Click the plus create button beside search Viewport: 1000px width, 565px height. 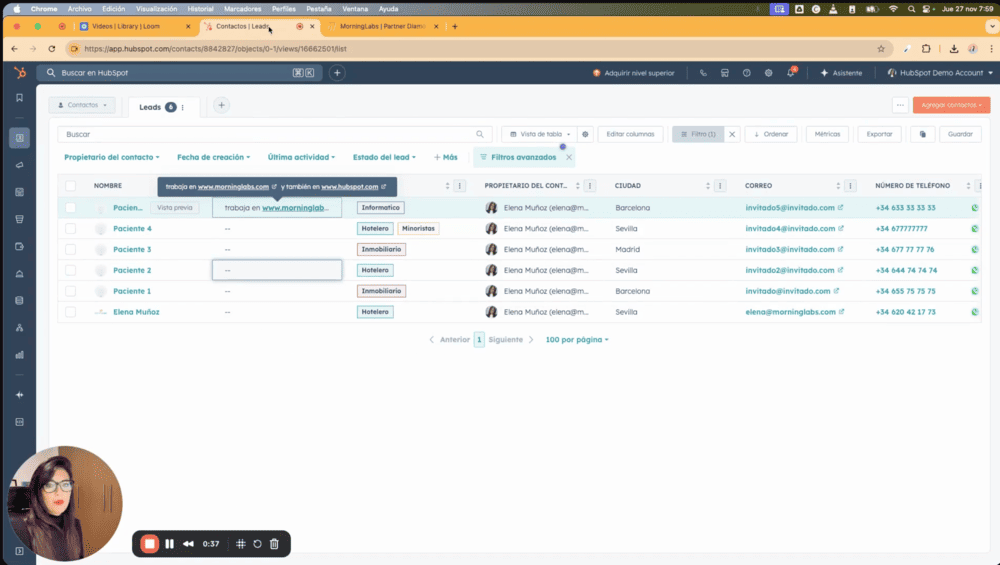(337, 73)
